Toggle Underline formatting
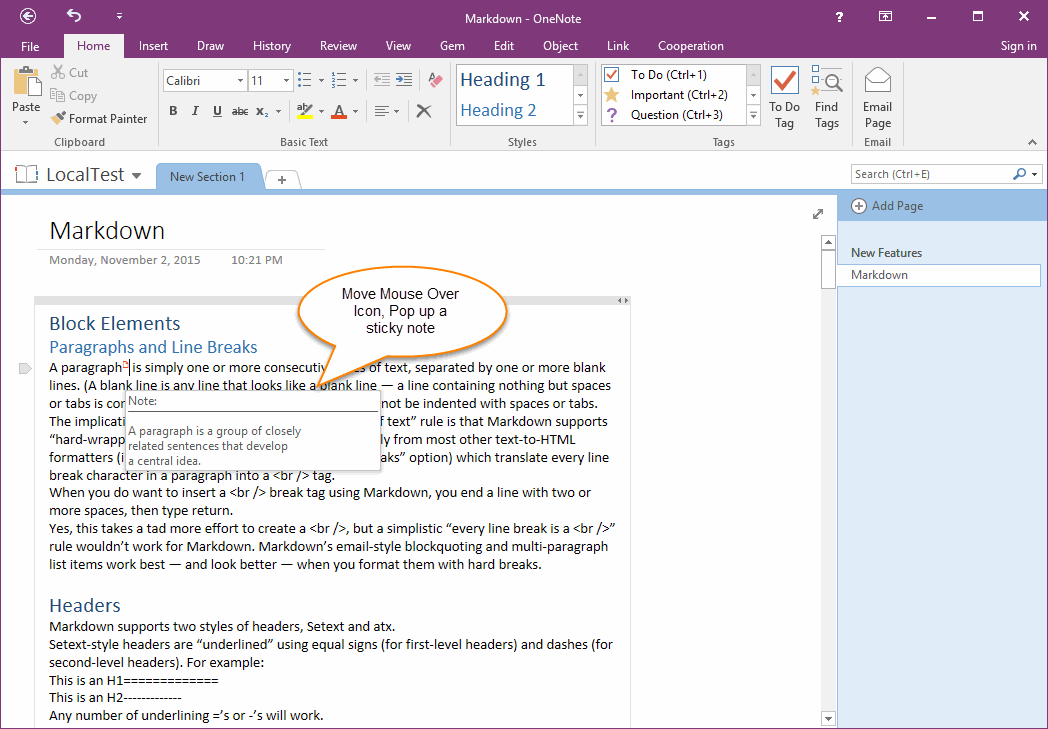Viewport: 1048px width, 729px height. pos(217,111)
